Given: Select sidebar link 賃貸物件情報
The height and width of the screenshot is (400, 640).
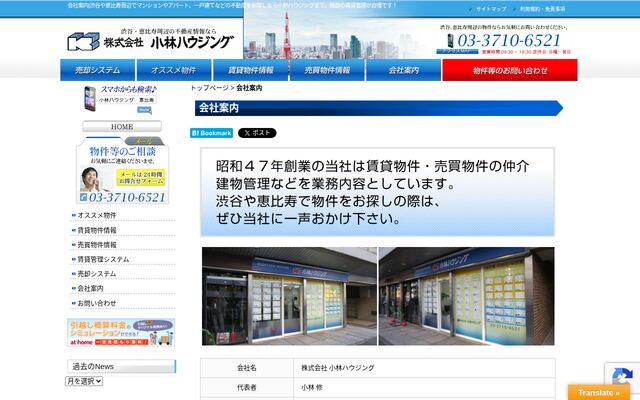Looking at the screenshot, I should (x=97, y=230).
